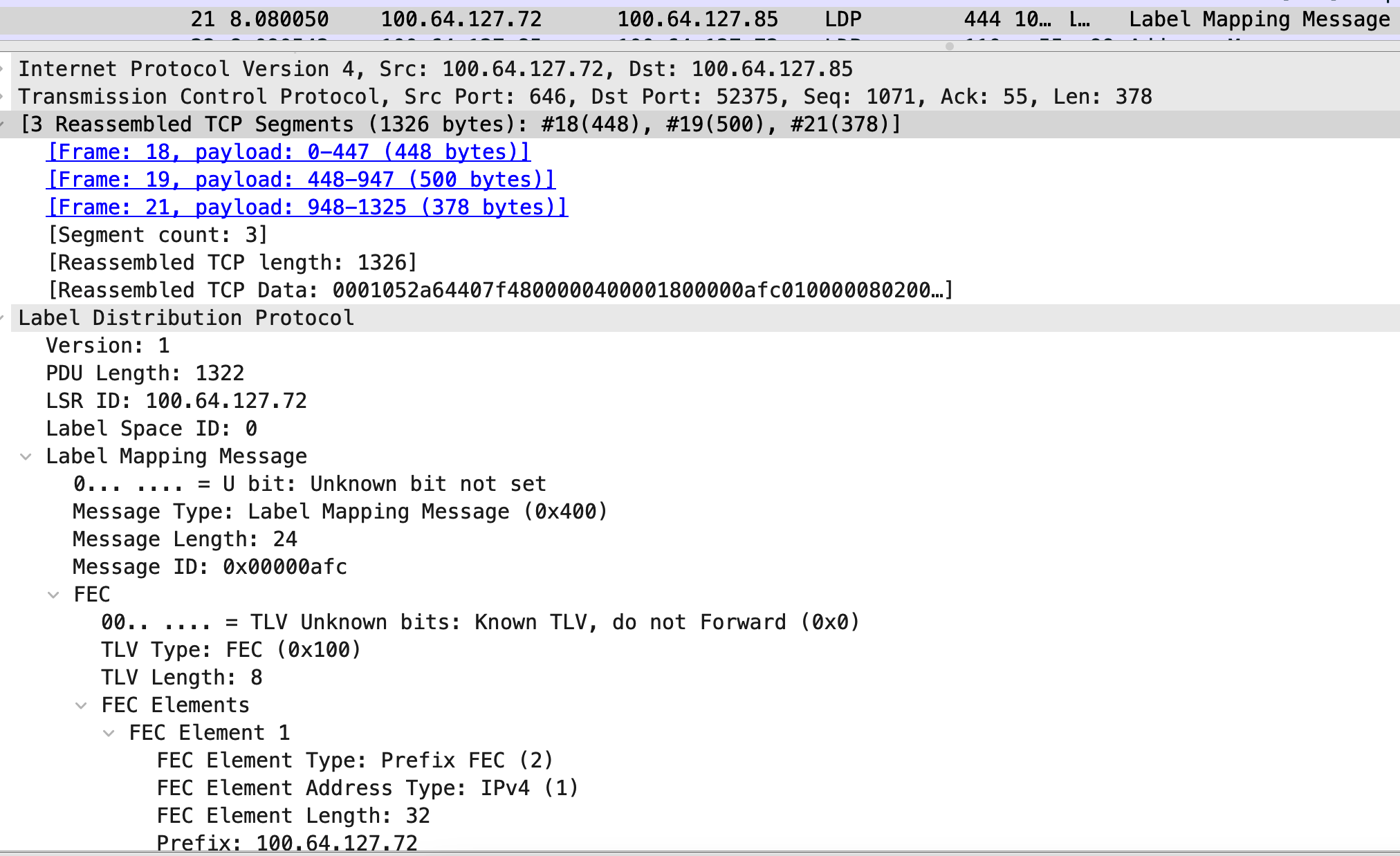Select the LSR ID field
The width and height of the screenshot is (1400, 856).
coord(176,401)
